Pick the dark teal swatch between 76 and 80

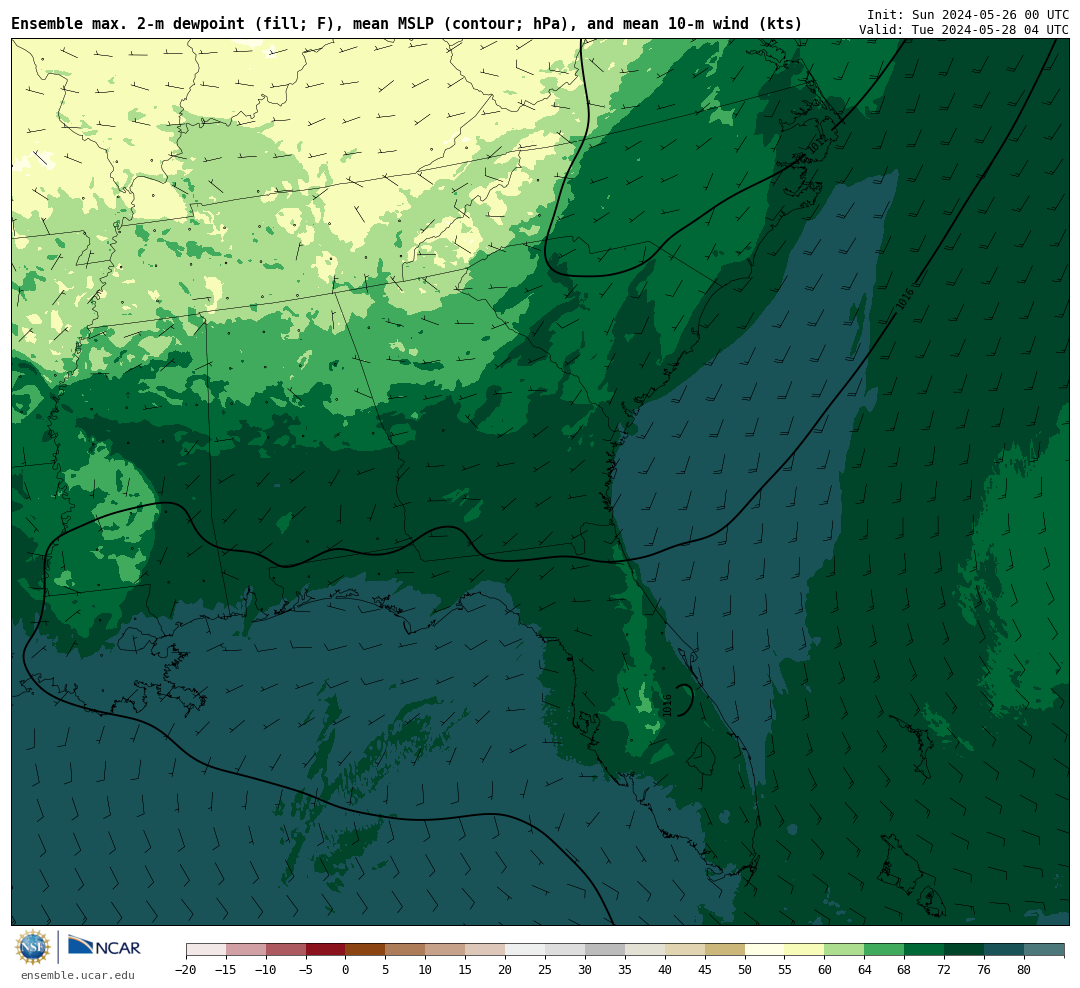[1004, 950]
